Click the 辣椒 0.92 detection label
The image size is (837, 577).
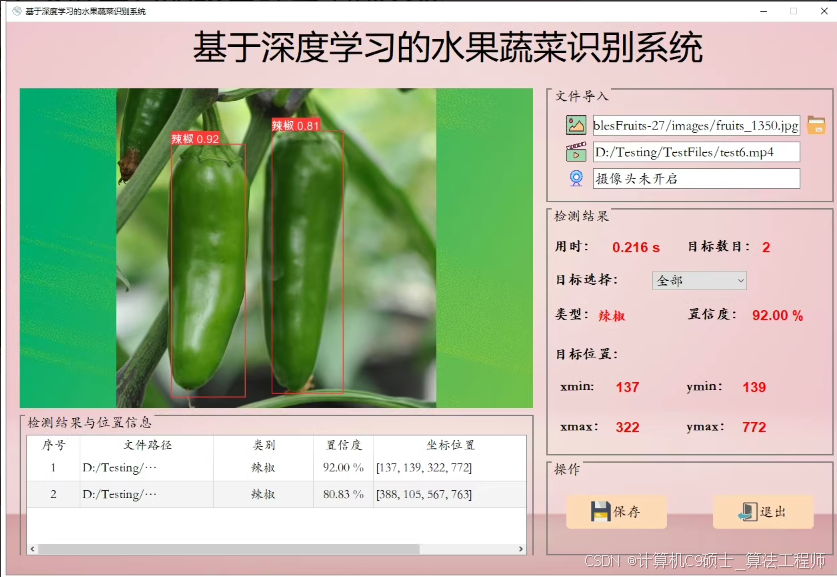(197, 139)
